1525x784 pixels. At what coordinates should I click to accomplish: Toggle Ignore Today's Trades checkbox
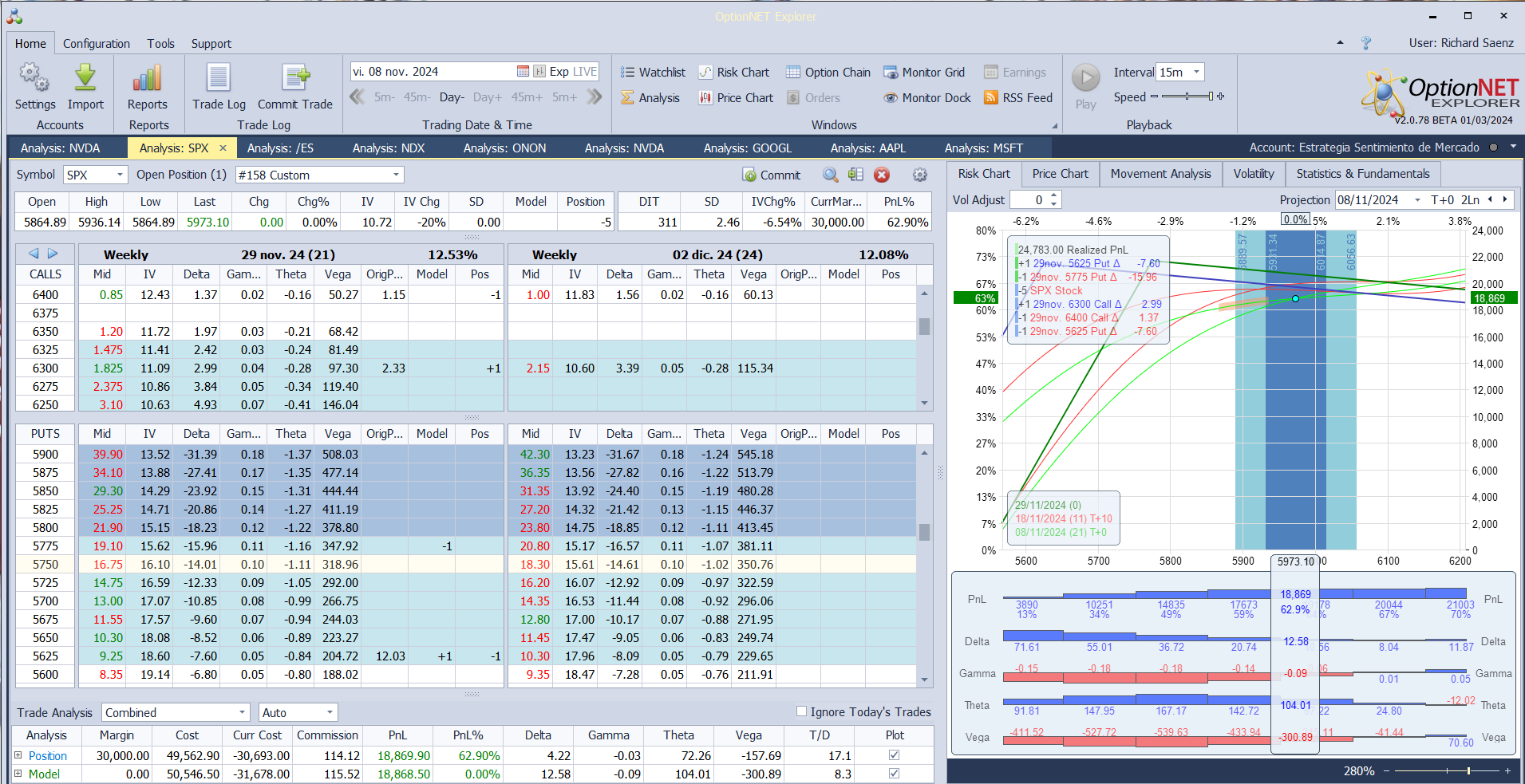802,711
